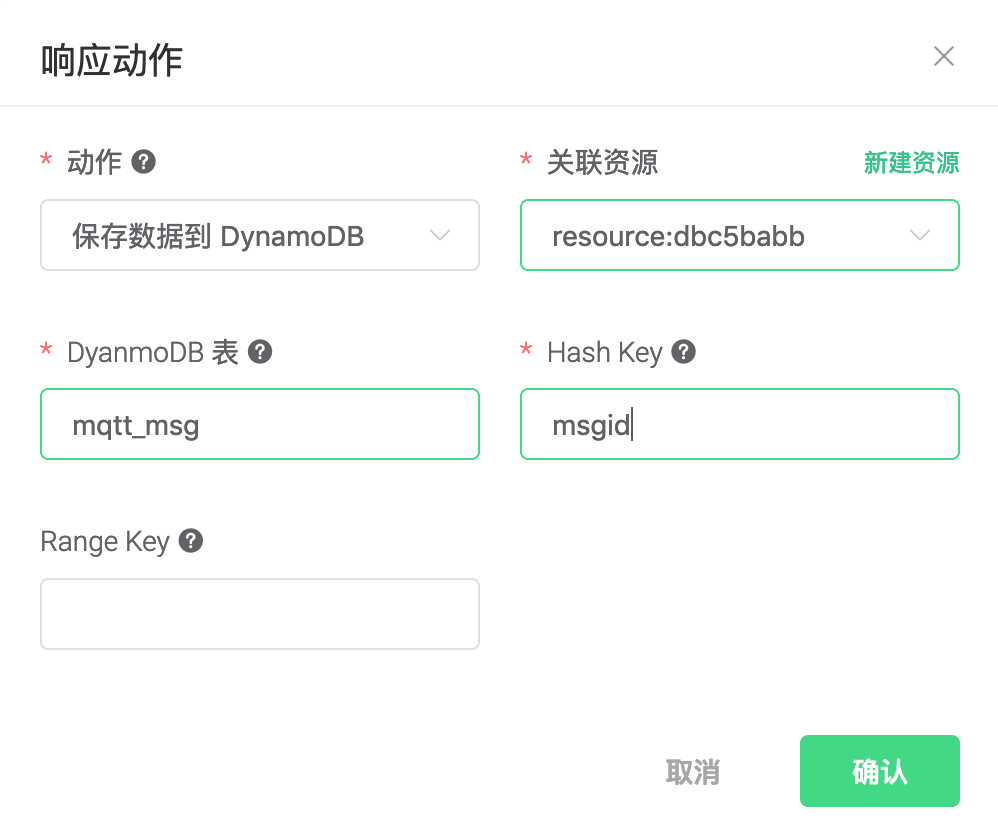Image resolution: width=998 pixels, height=838 pixels.
Task: Click the chevron on the resource:dbc5babb selector
Action: coord(919,235)
